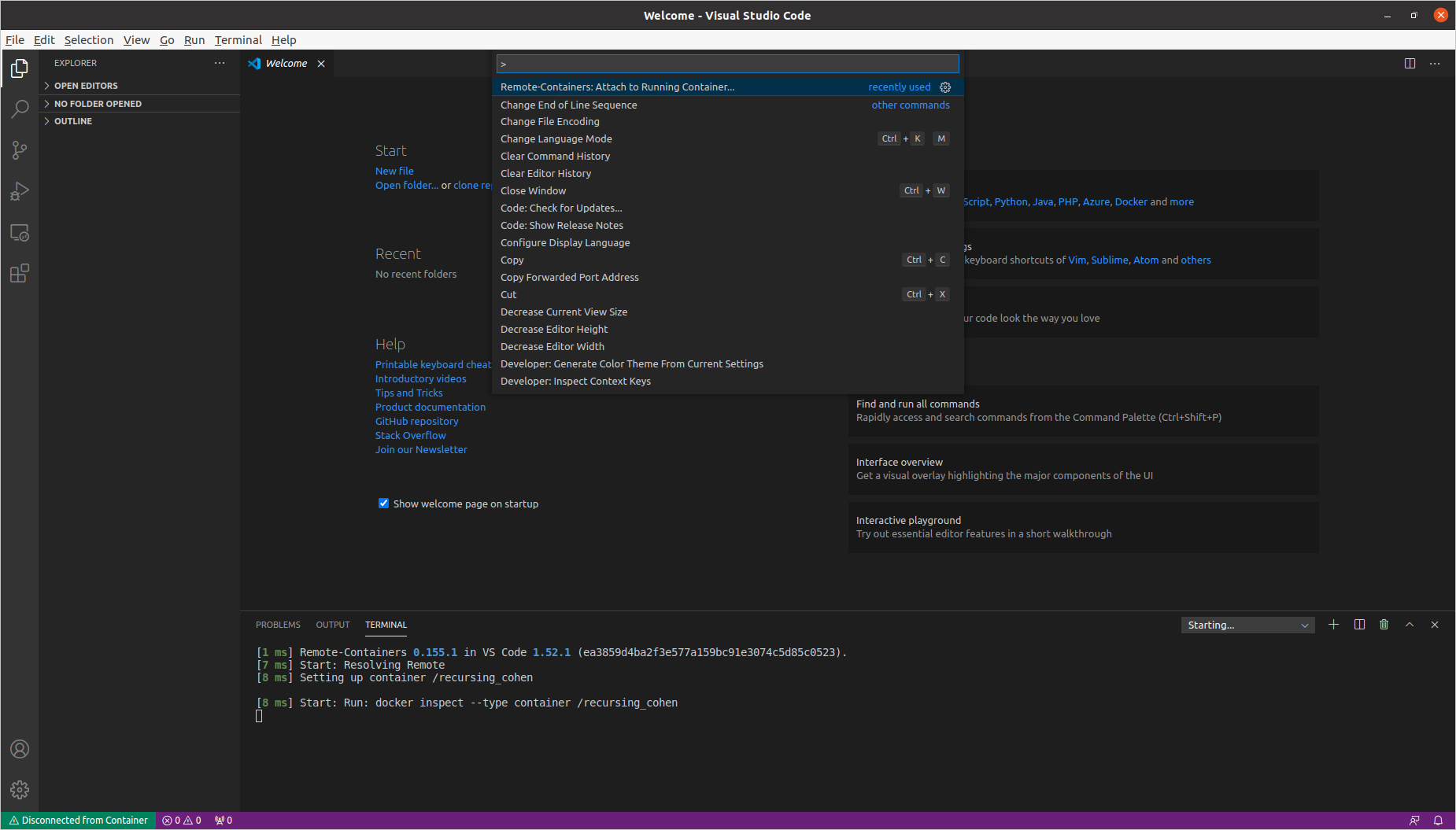
Task: Choose Developer: Inspect Context Keys command
Action: [x=728, y=382]
